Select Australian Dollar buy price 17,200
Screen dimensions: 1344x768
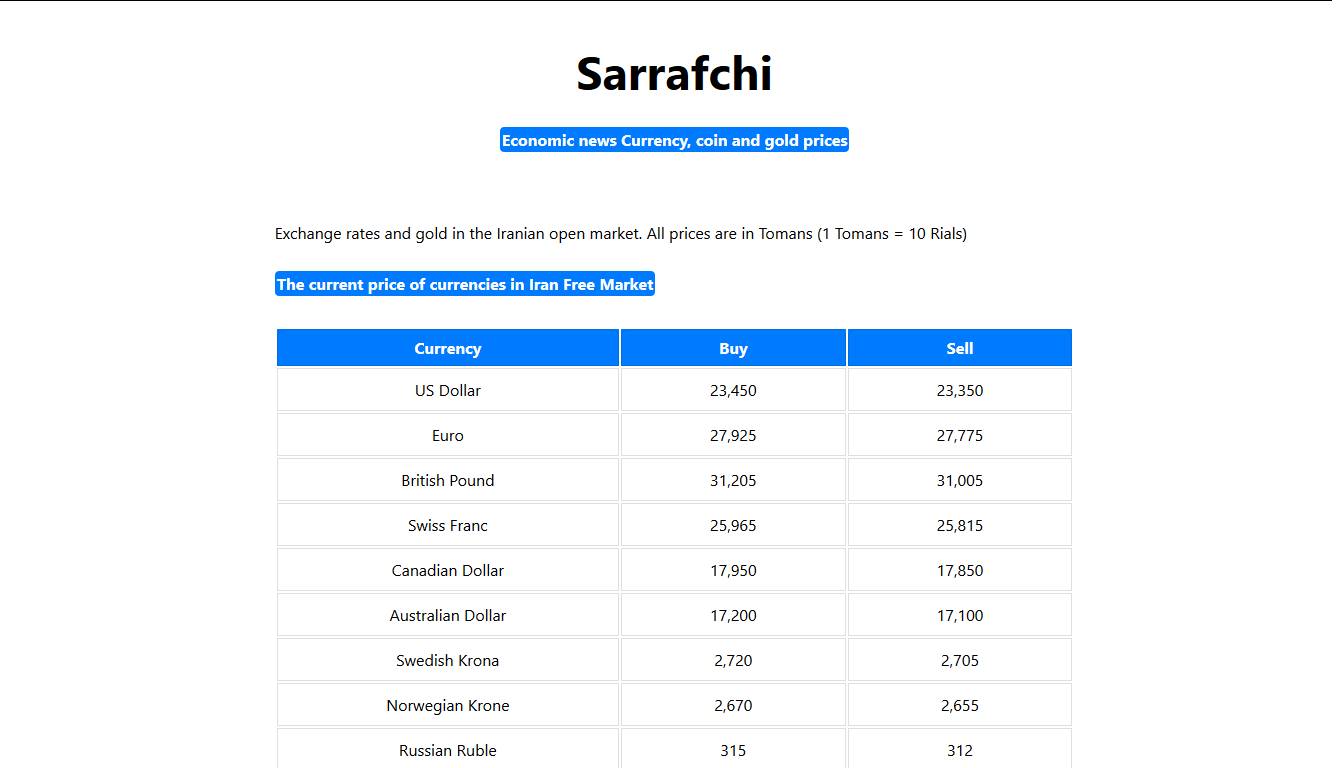[733, 615]
